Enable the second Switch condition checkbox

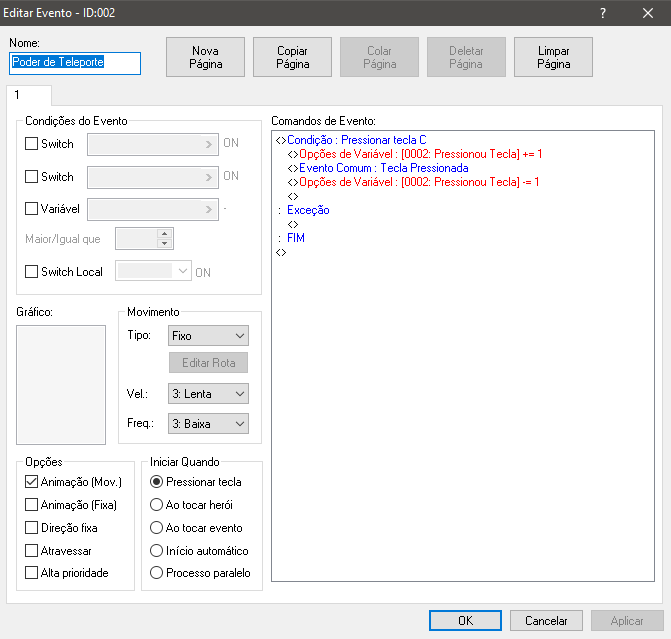[31, 176]
